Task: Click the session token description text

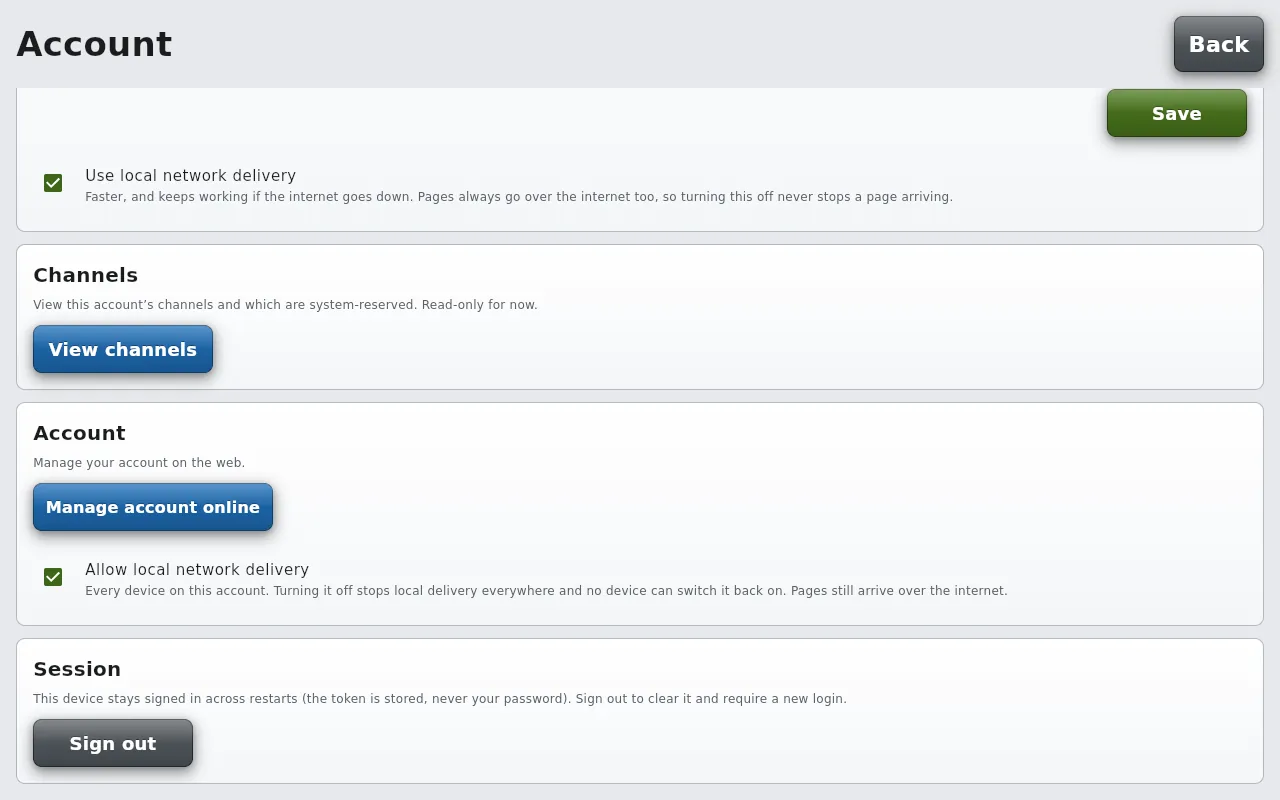Action: (x=440, y=699)
